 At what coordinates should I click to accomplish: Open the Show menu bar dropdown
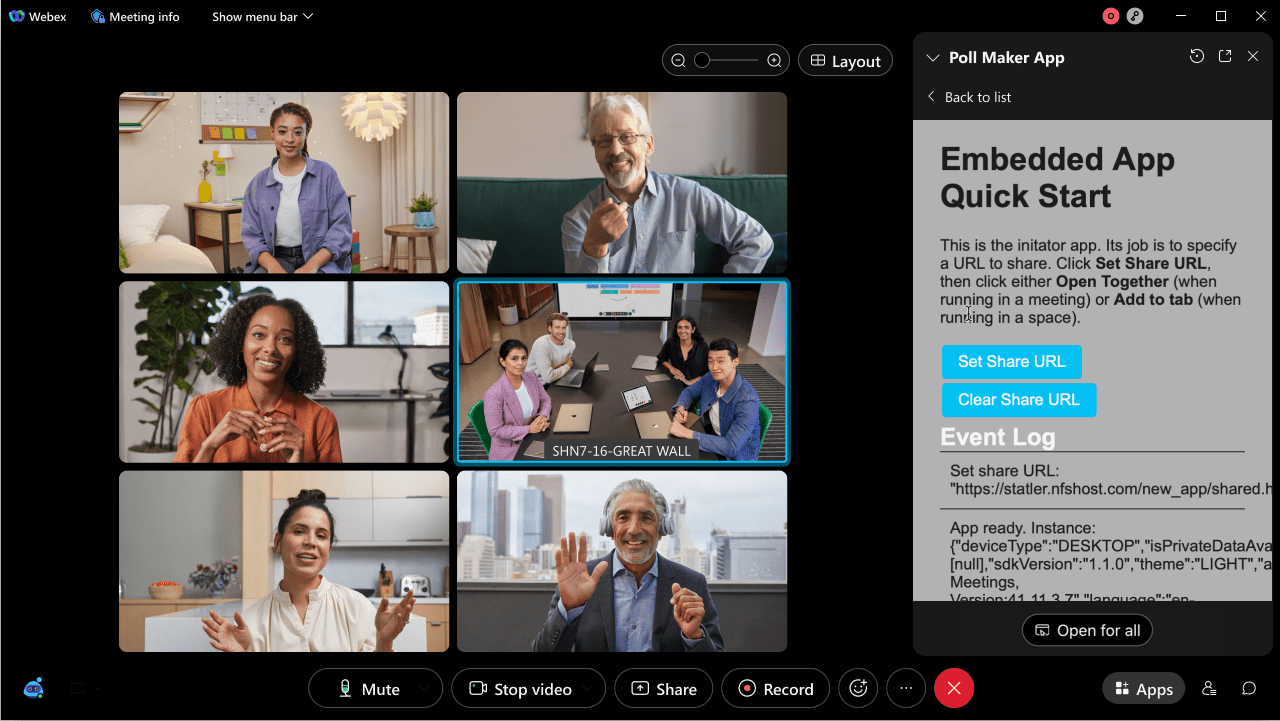(262, 16)
